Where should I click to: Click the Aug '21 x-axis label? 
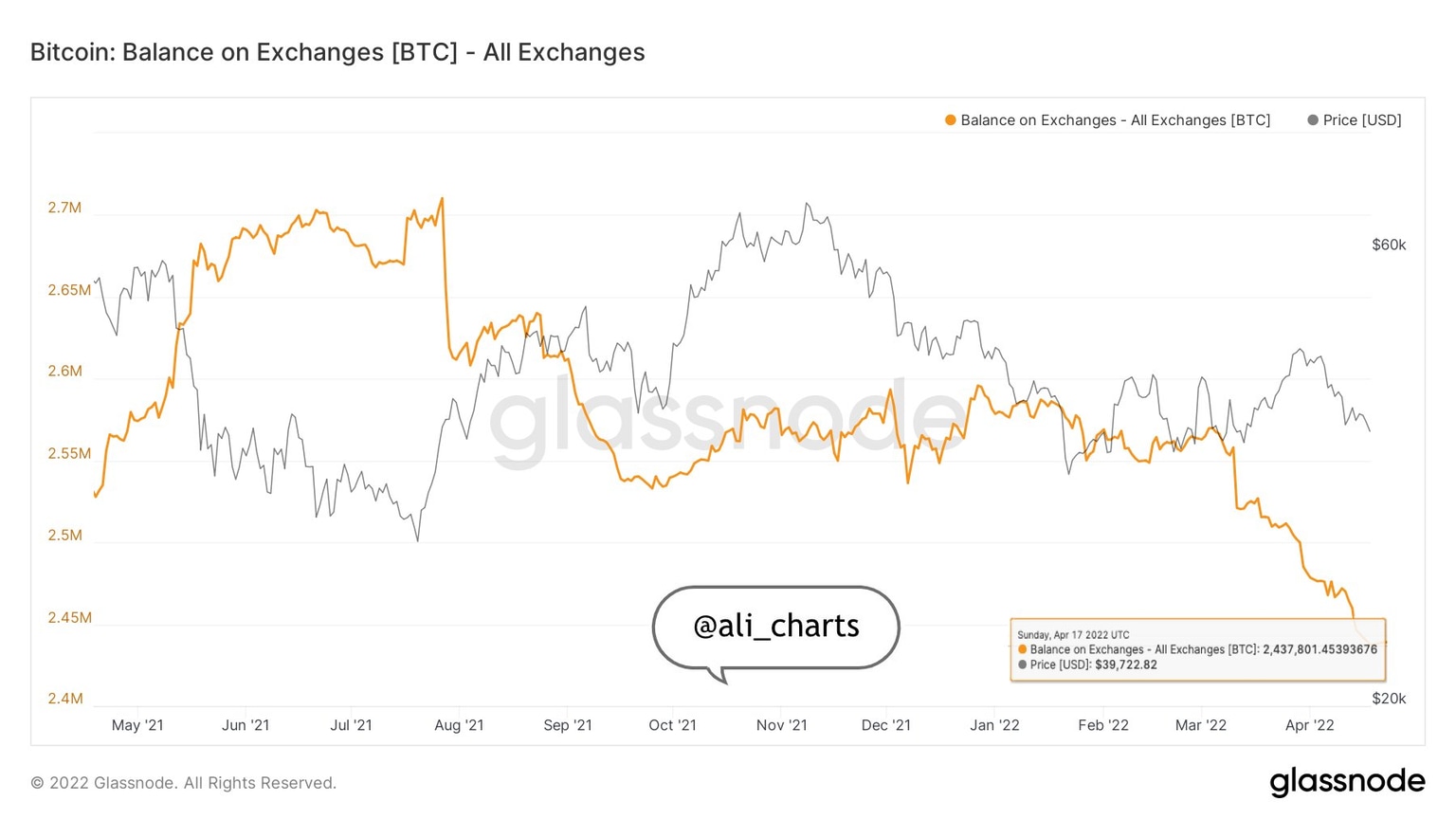pos(459,725)
